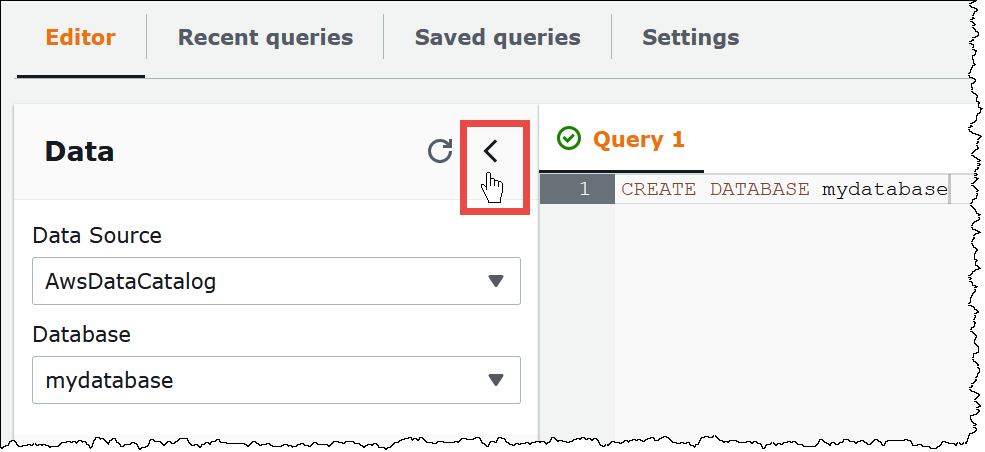Click the Data panel heading
This screenshot has height=452, width=985.
tap(80, 152)
